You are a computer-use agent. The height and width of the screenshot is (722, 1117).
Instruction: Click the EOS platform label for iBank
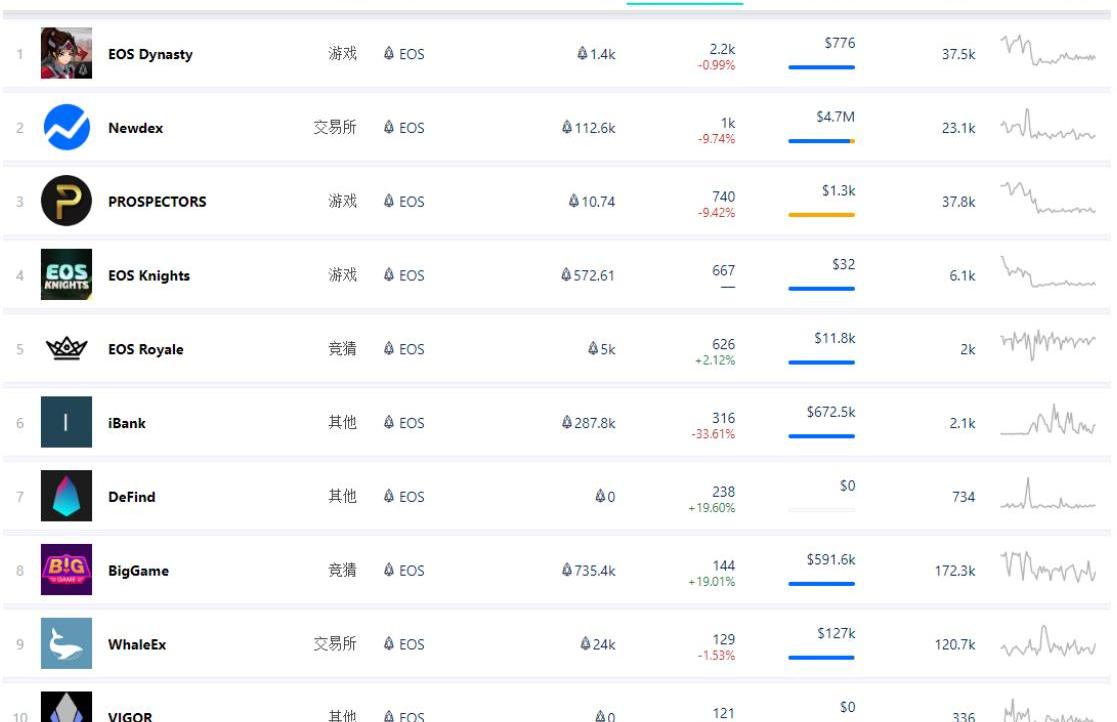(404, 423)
